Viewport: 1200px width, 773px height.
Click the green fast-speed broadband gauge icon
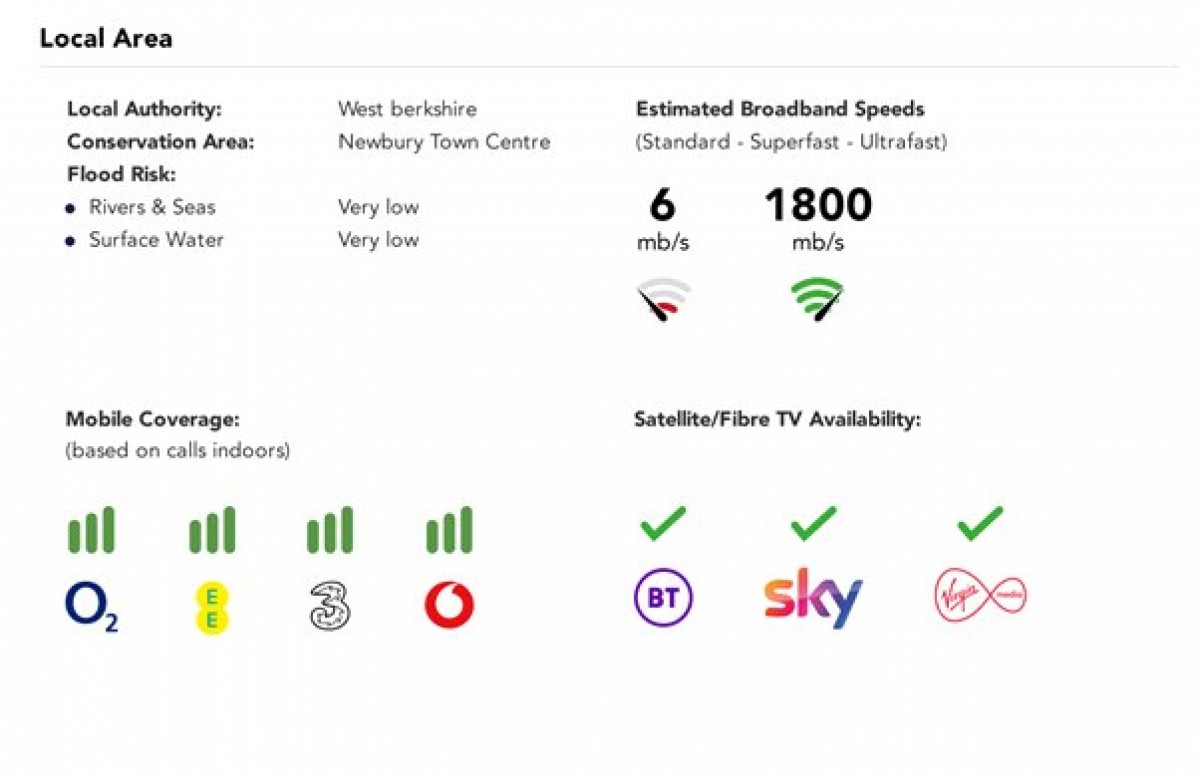pyautogui.click(x=817, y=299)
